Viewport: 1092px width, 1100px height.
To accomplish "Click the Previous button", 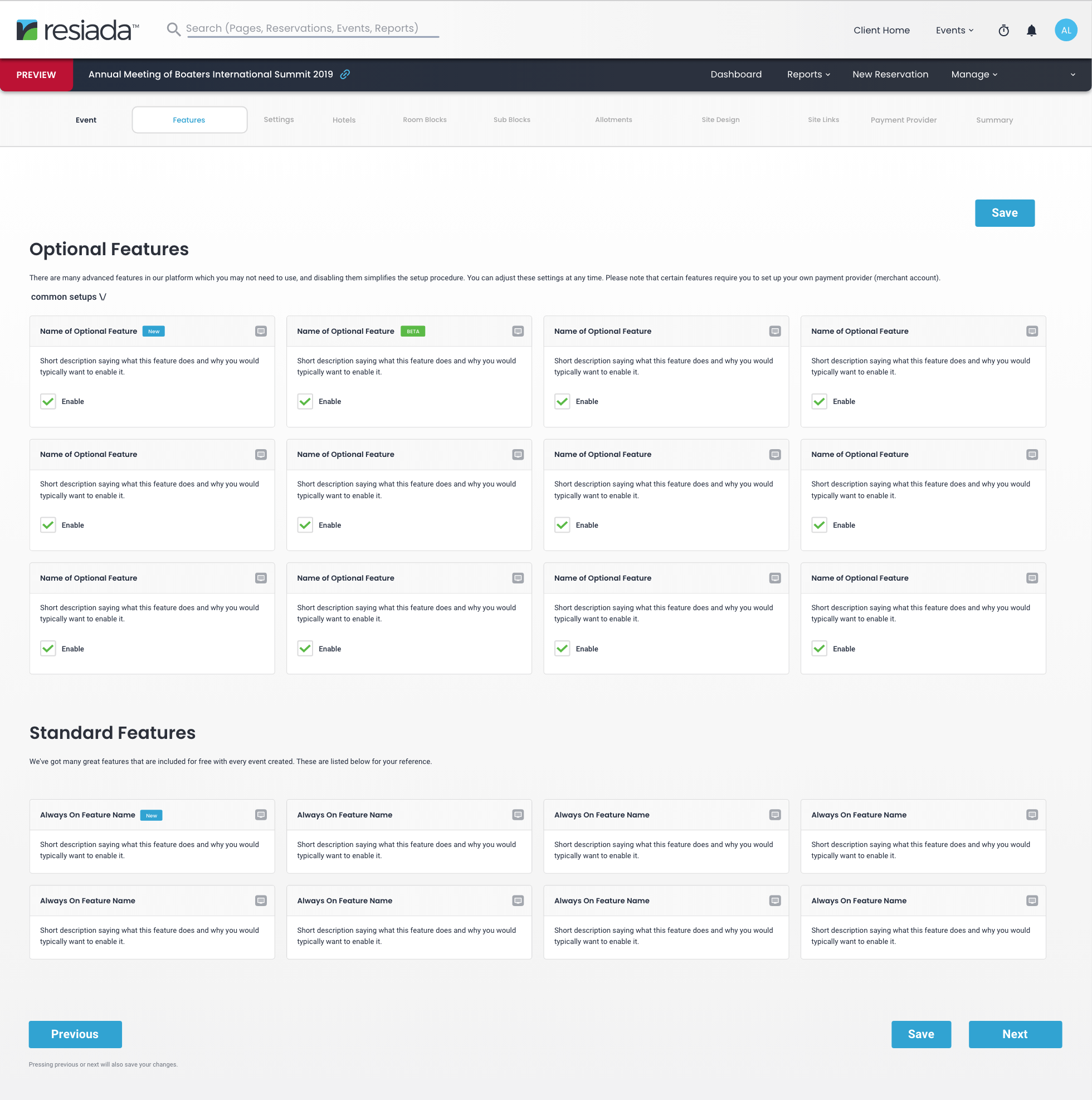I will pos(75,1034).
